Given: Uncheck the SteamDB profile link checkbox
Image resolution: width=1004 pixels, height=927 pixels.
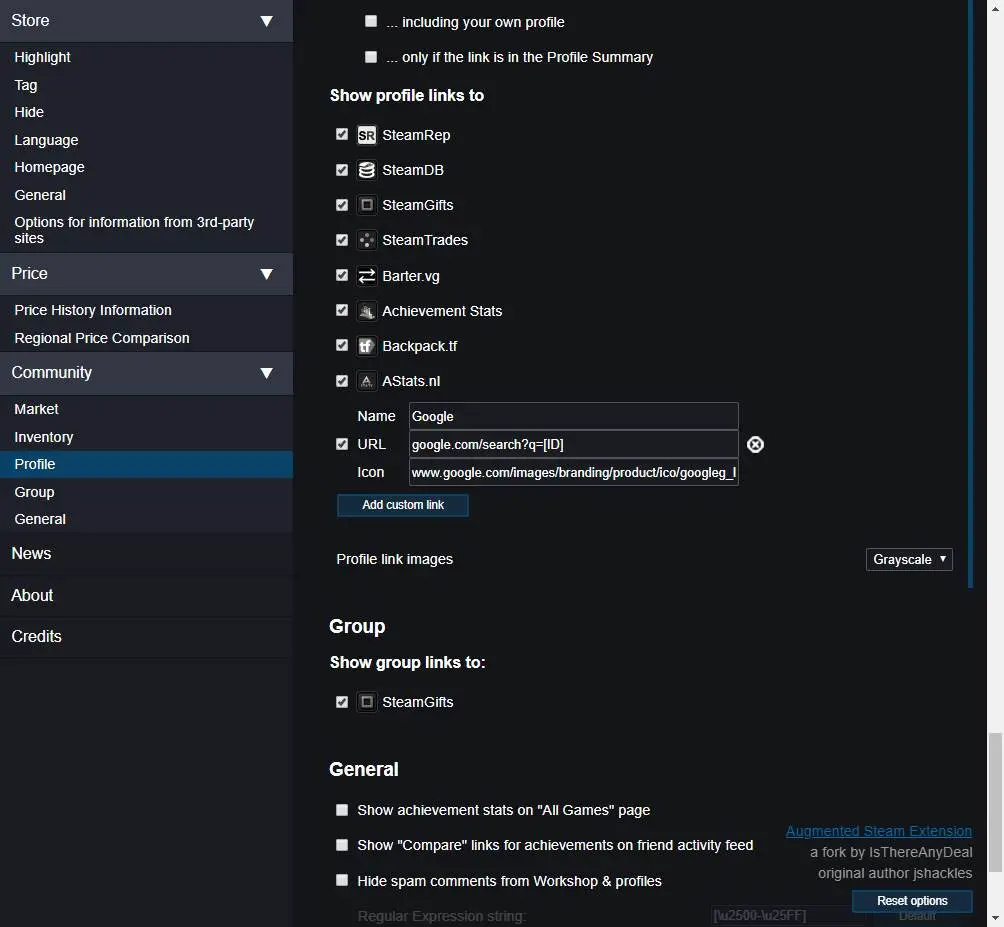Looking at the screenshot, I should (x=342, y=170).
